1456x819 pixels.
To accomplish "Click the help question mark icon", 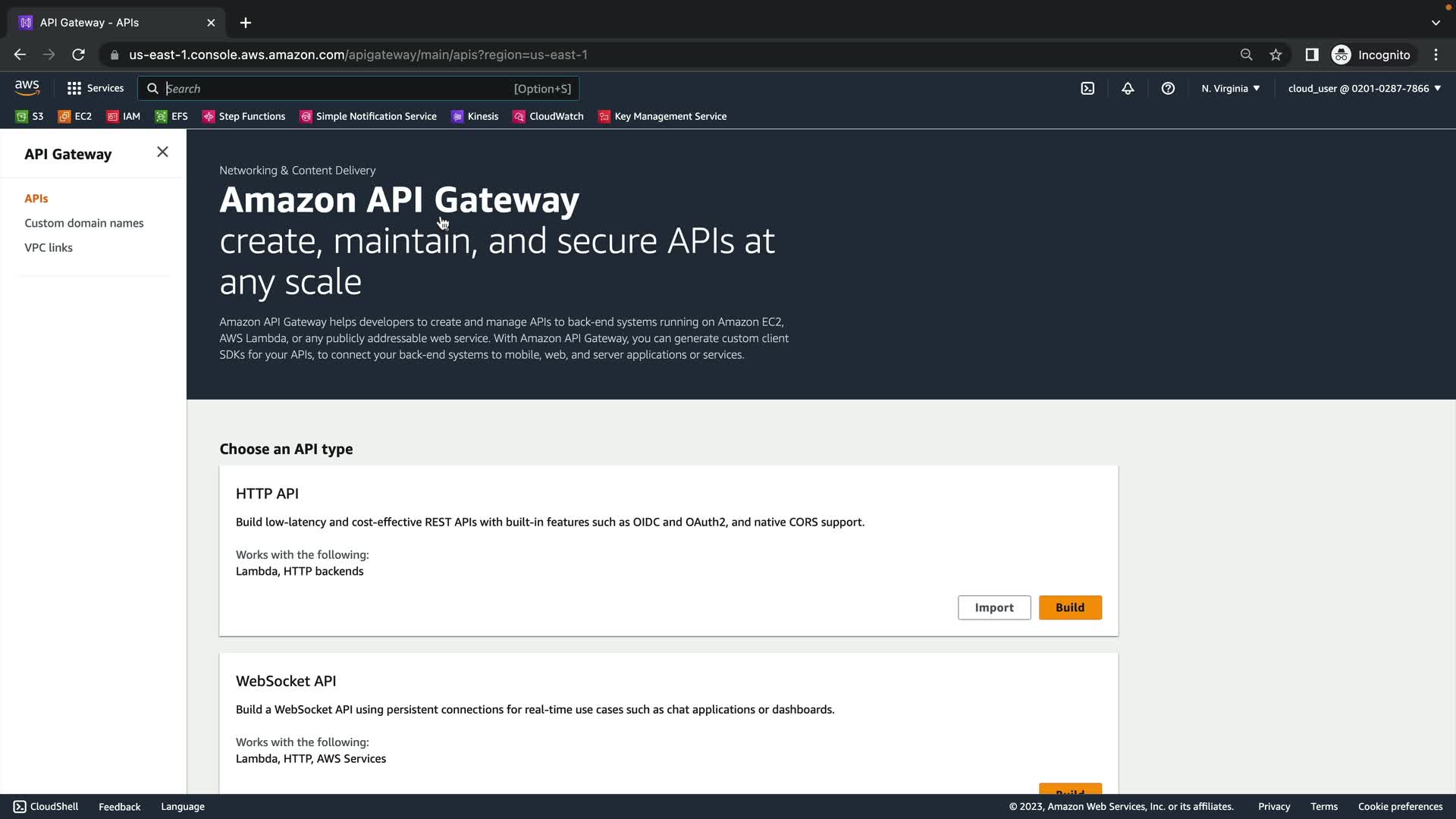I will click(x=1168, y=89).
